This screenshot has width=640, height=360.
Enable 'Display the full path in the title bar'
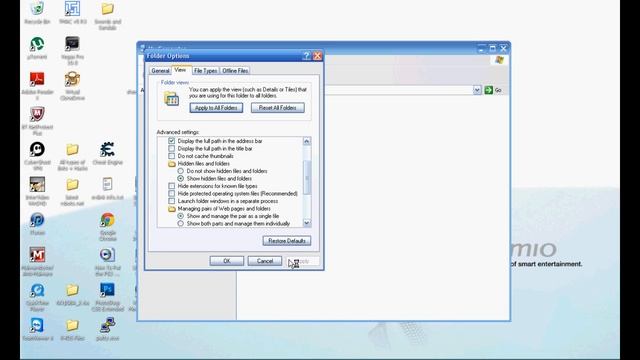pos(171,149)
